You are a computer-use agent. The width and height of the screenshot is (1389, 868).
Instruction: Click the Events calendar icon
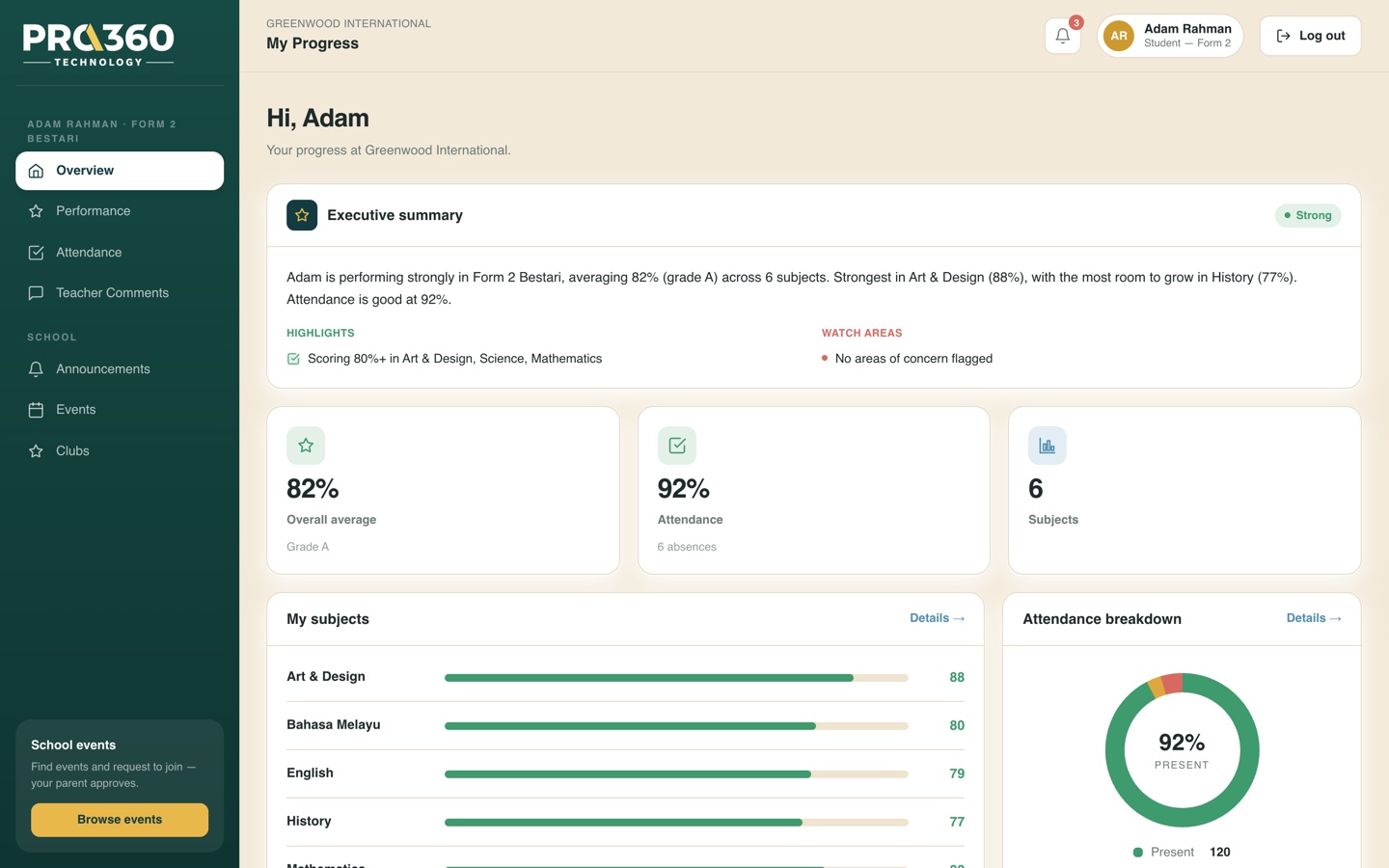tap(36, 410)
